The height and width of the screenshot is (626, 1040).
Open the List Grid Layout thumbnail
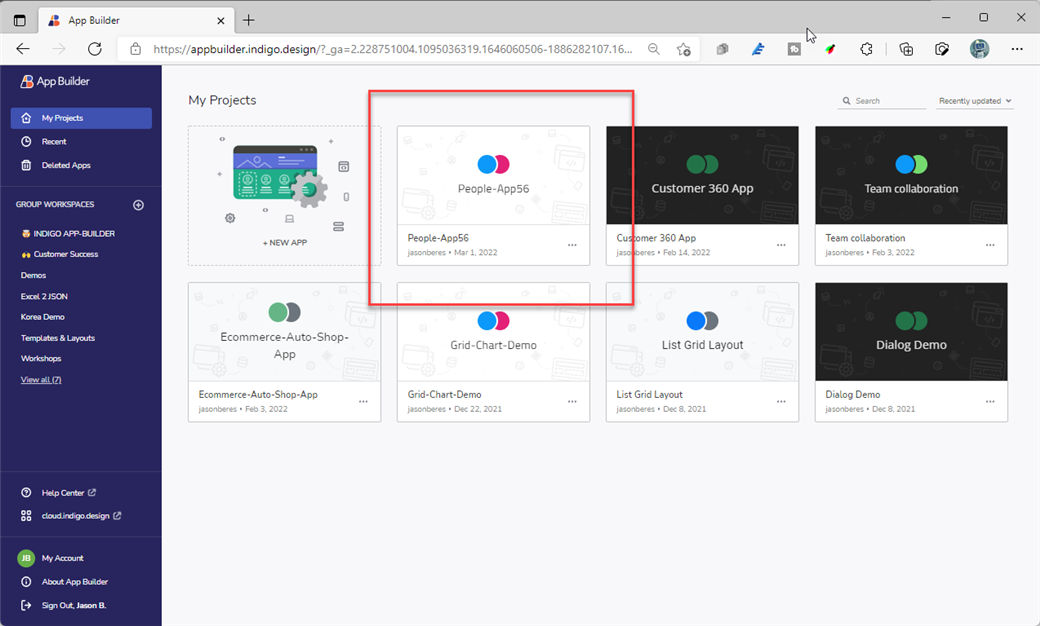[x=702, y=332]
